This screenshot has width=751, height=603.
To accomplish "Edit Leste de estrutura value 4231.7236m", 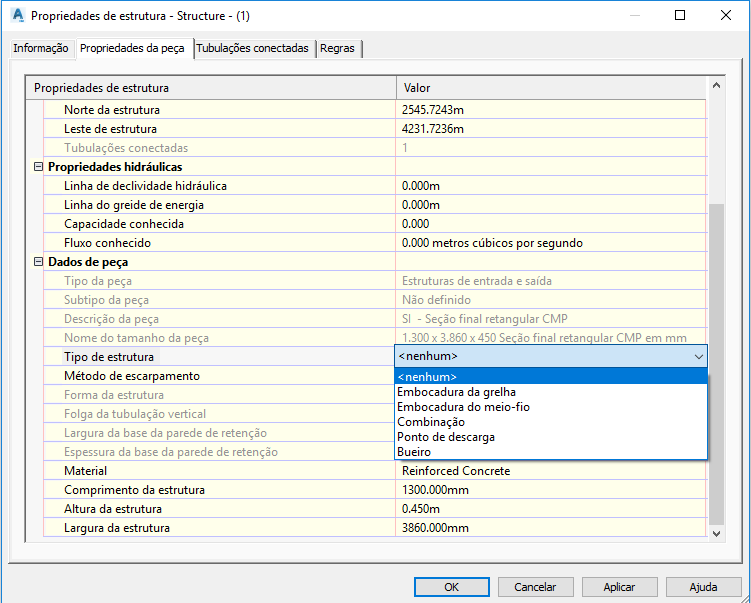I will pos(551,129).
